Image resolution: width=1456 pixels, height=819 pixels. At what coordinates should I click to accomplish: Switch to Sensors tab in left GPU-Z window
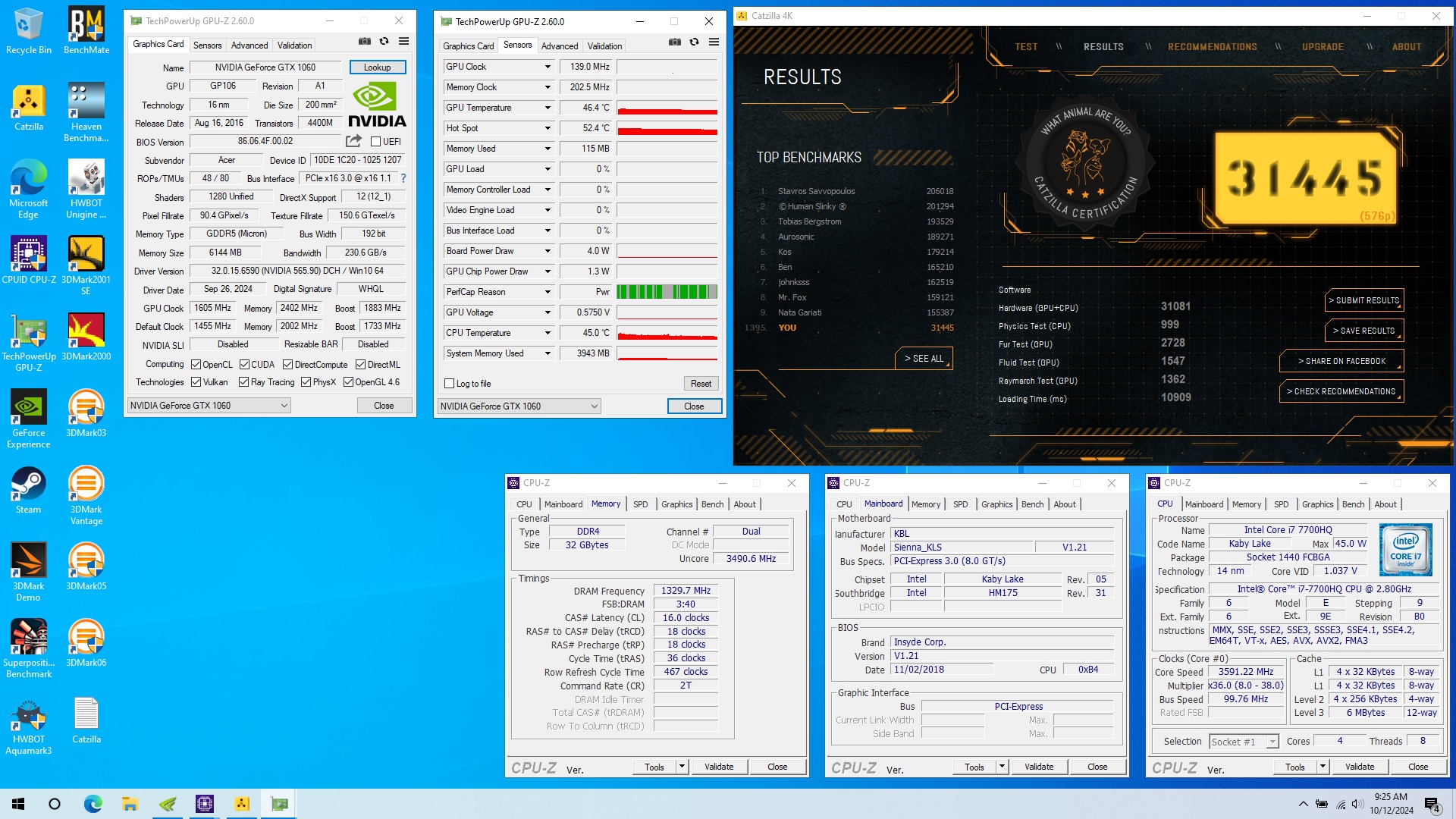click(x=207, y=45)
